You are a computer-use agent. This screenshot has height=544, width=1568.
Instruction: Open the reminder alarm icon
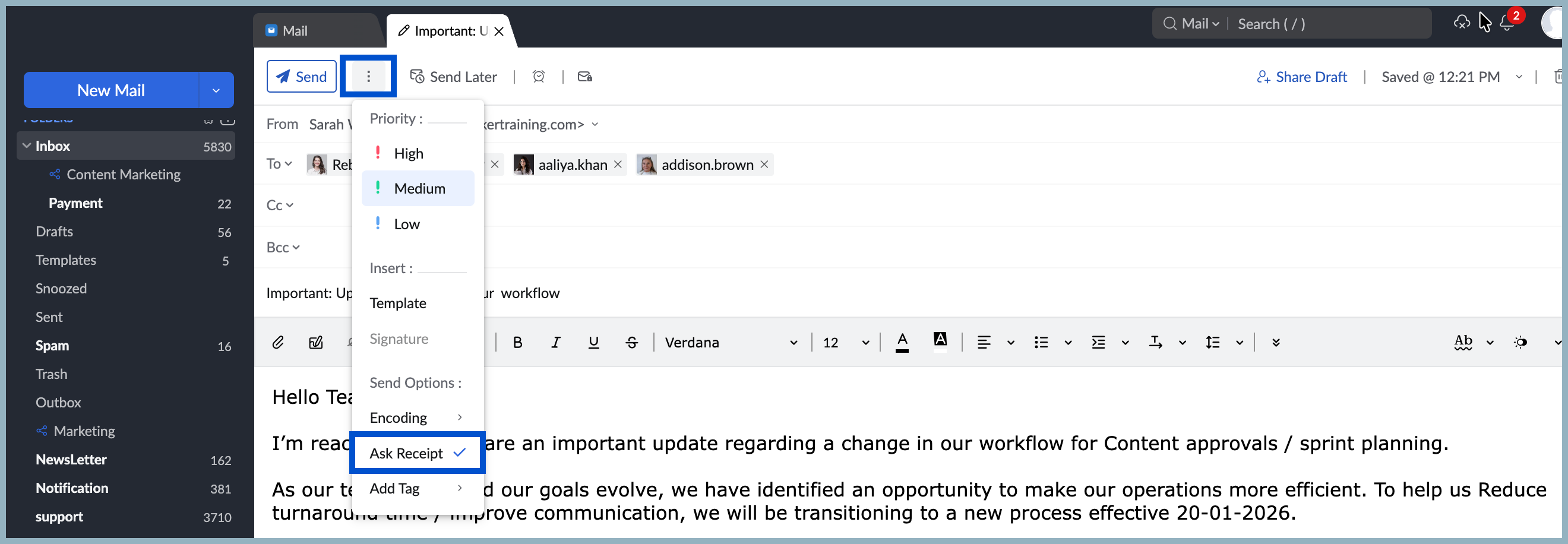[538, 77]
